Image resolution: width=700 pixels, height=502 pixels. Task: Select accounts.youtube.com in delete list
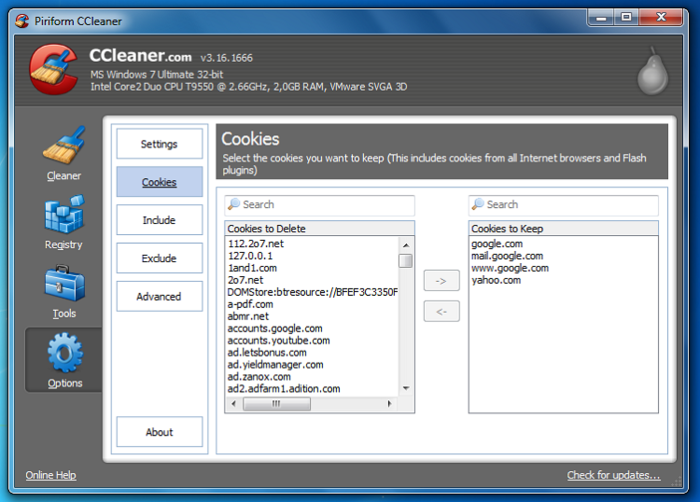tap(278, 340)
